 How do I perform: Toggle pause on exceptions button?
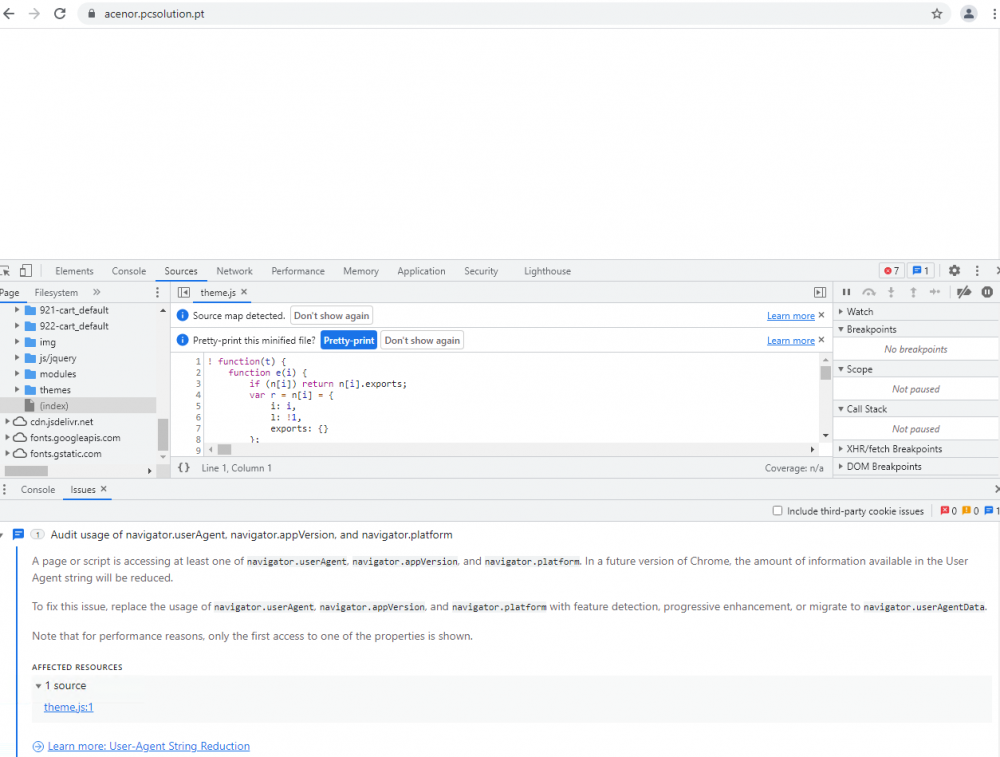[987, 292]
